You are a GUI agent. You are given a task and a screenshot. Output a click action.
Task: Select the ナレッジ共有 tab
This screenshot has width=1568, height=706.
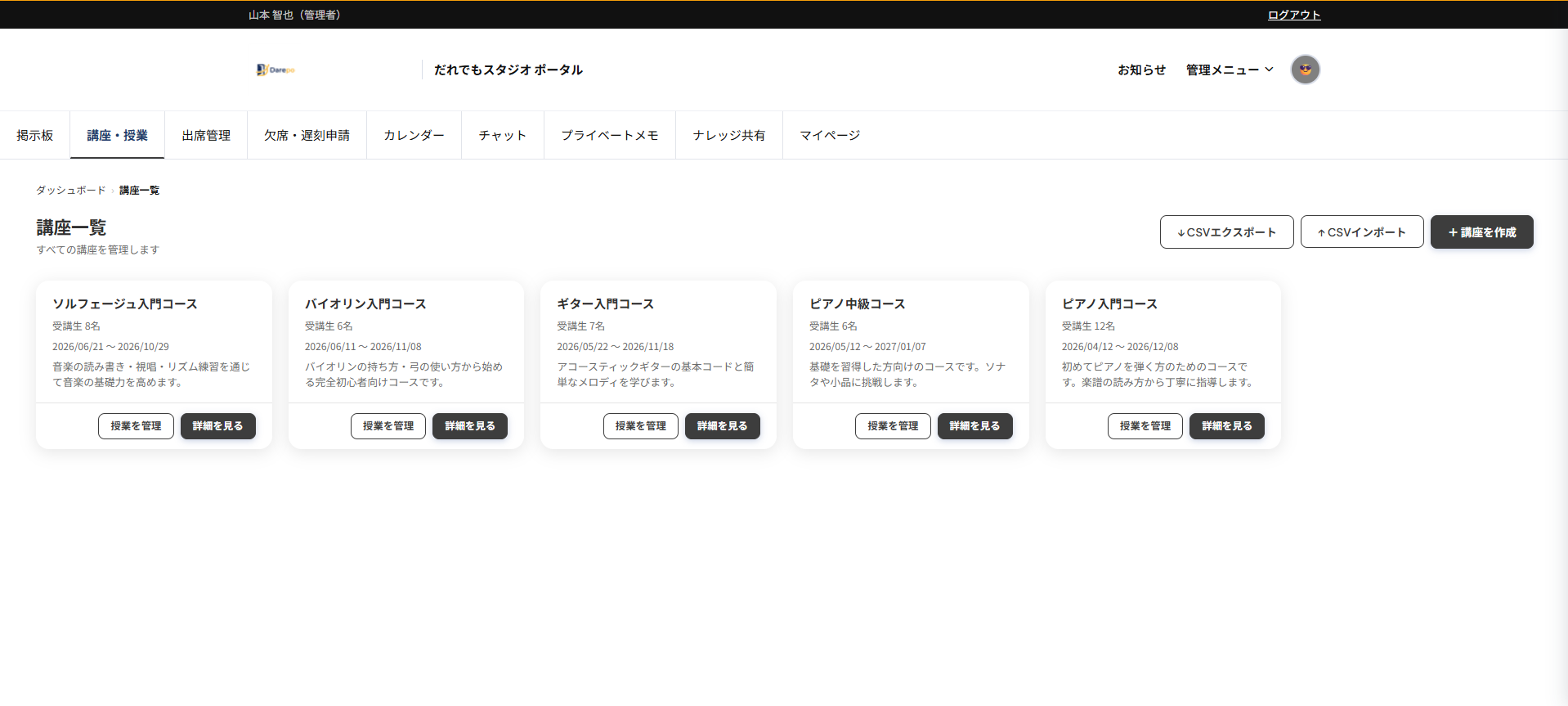(729, 135)
